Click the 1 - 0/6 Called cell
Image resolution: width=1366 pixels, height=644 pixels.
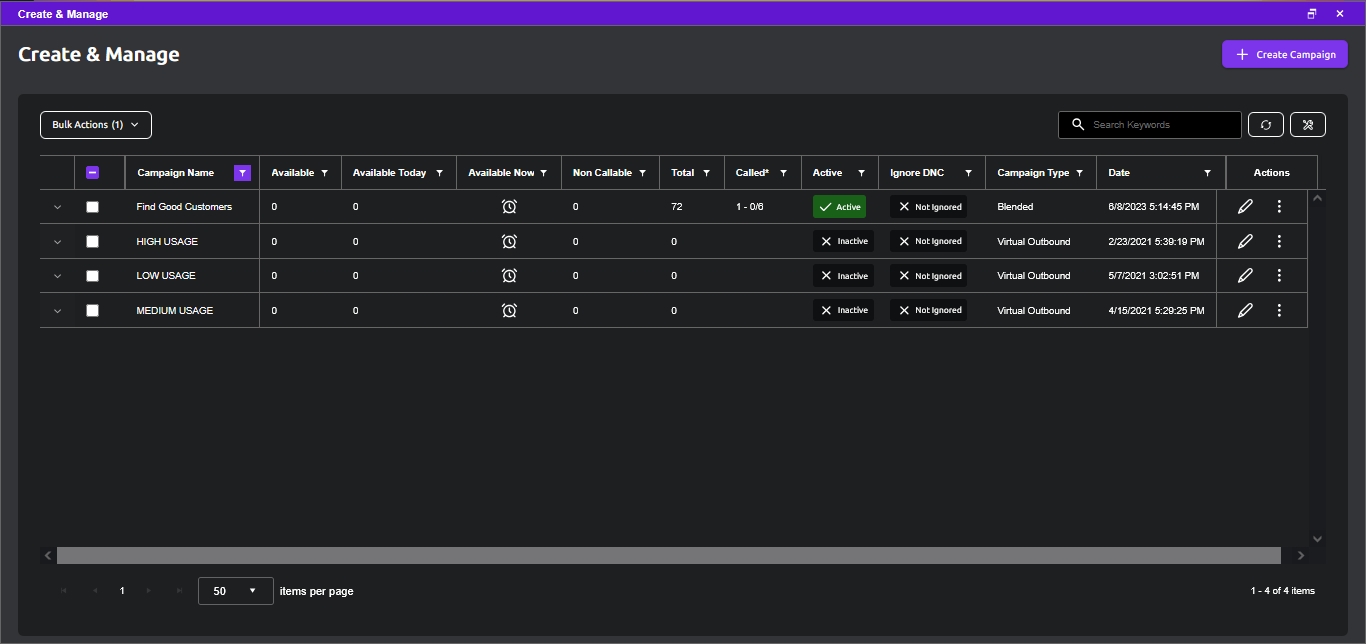(750, 207)
